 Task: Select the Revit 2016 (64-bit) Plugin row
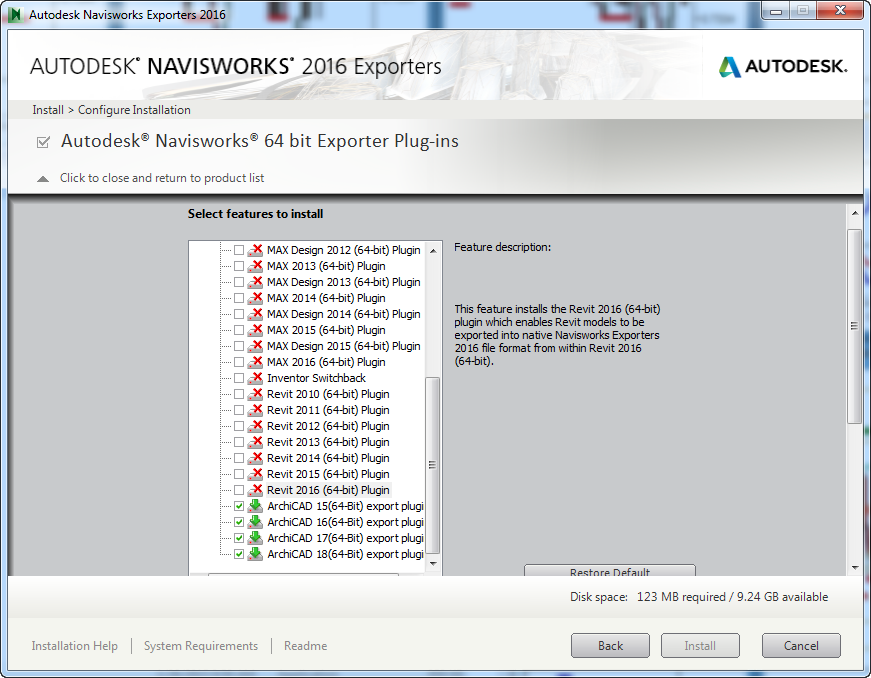pos(328,490)
